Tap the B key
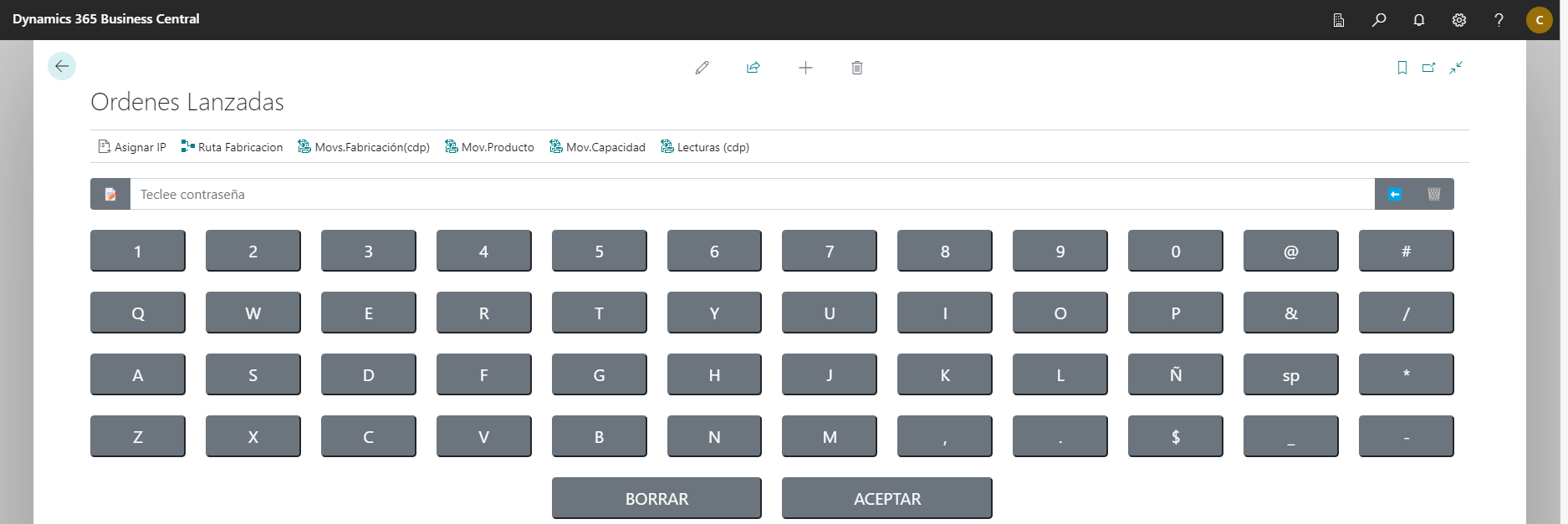 [599, 436]
